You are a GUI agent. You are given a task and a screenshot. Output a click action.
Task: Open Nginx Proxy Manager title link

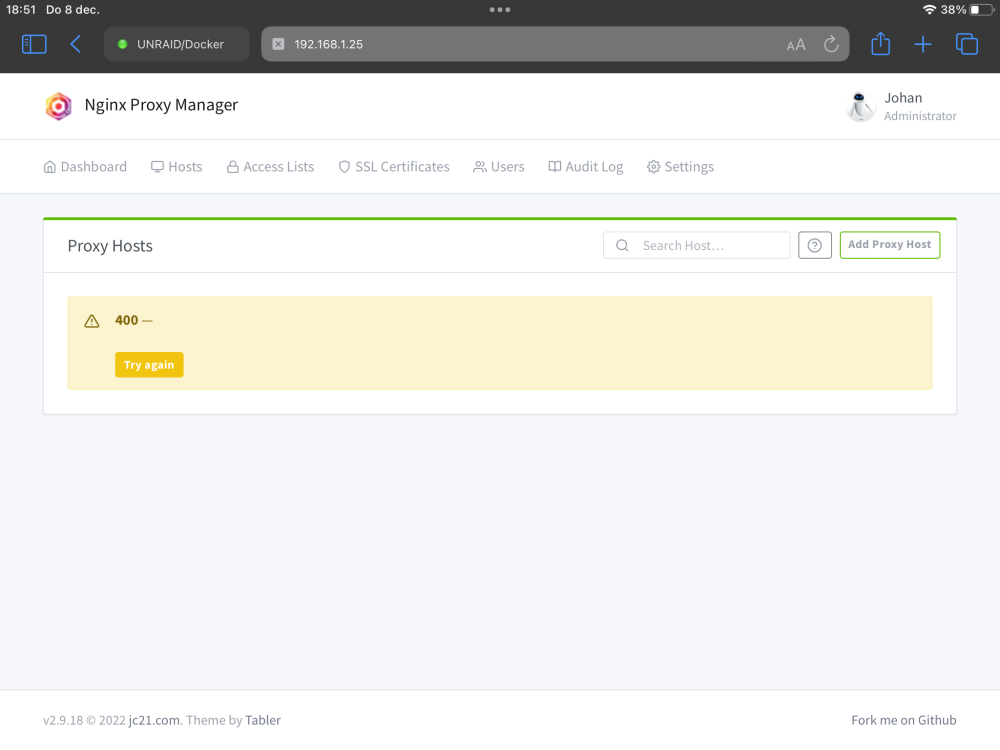click(x=161, y=105)
